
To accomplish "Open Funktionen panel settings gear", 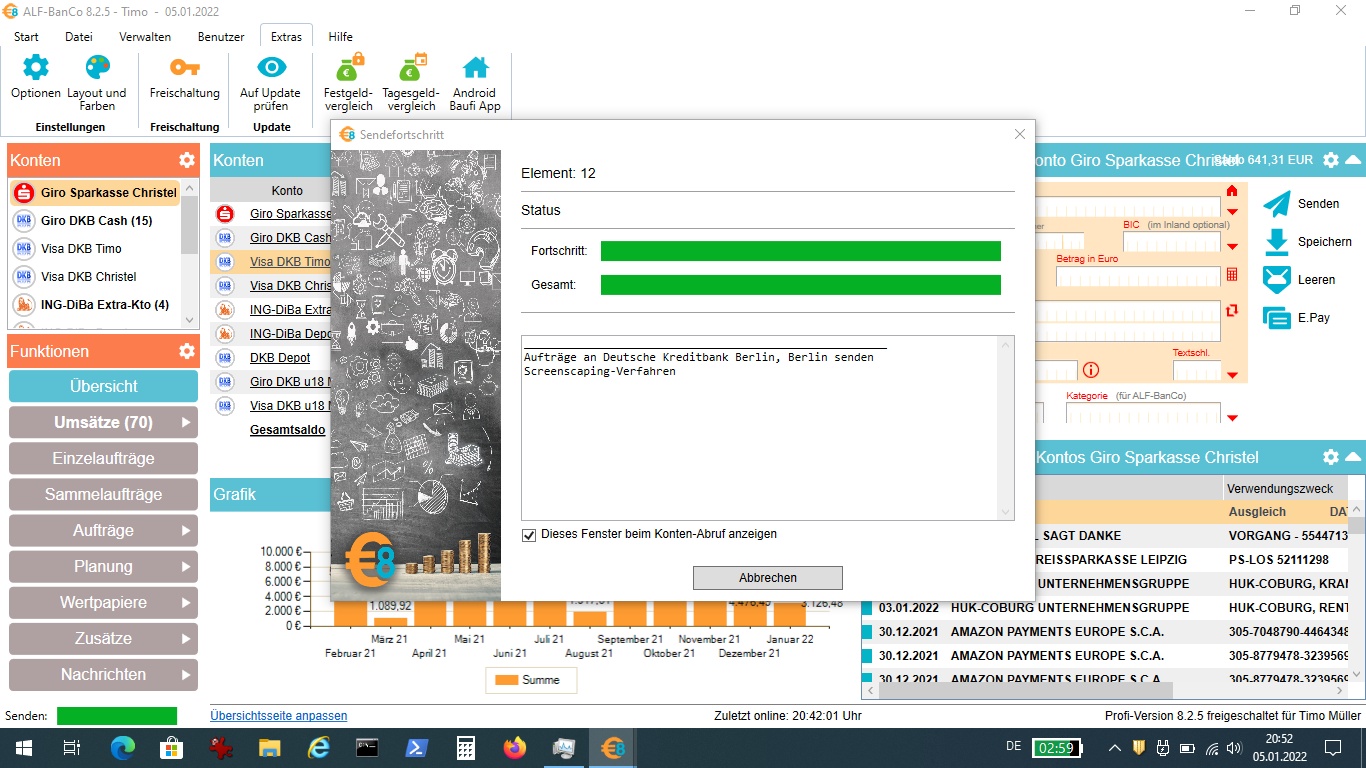I will tap(187, 351).
